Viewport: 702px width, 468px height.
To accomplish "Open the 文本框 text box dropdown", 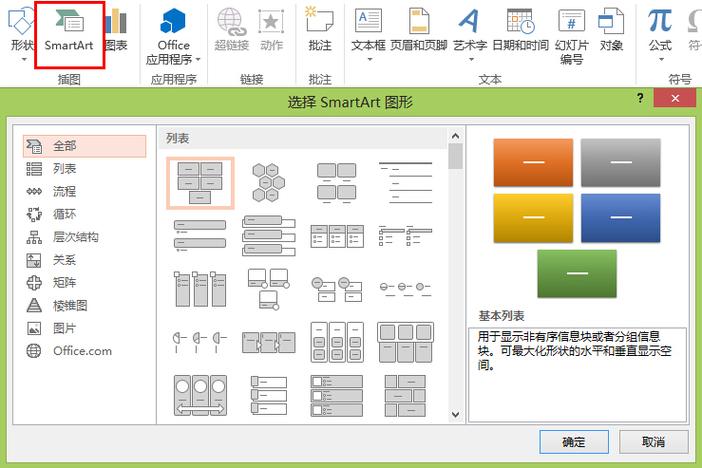I will pos(368,34).
